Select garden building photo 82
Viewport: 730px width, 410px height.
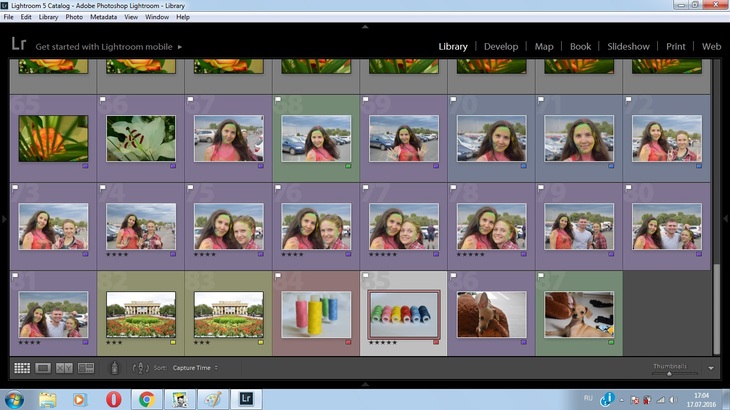tap(141, 315)
